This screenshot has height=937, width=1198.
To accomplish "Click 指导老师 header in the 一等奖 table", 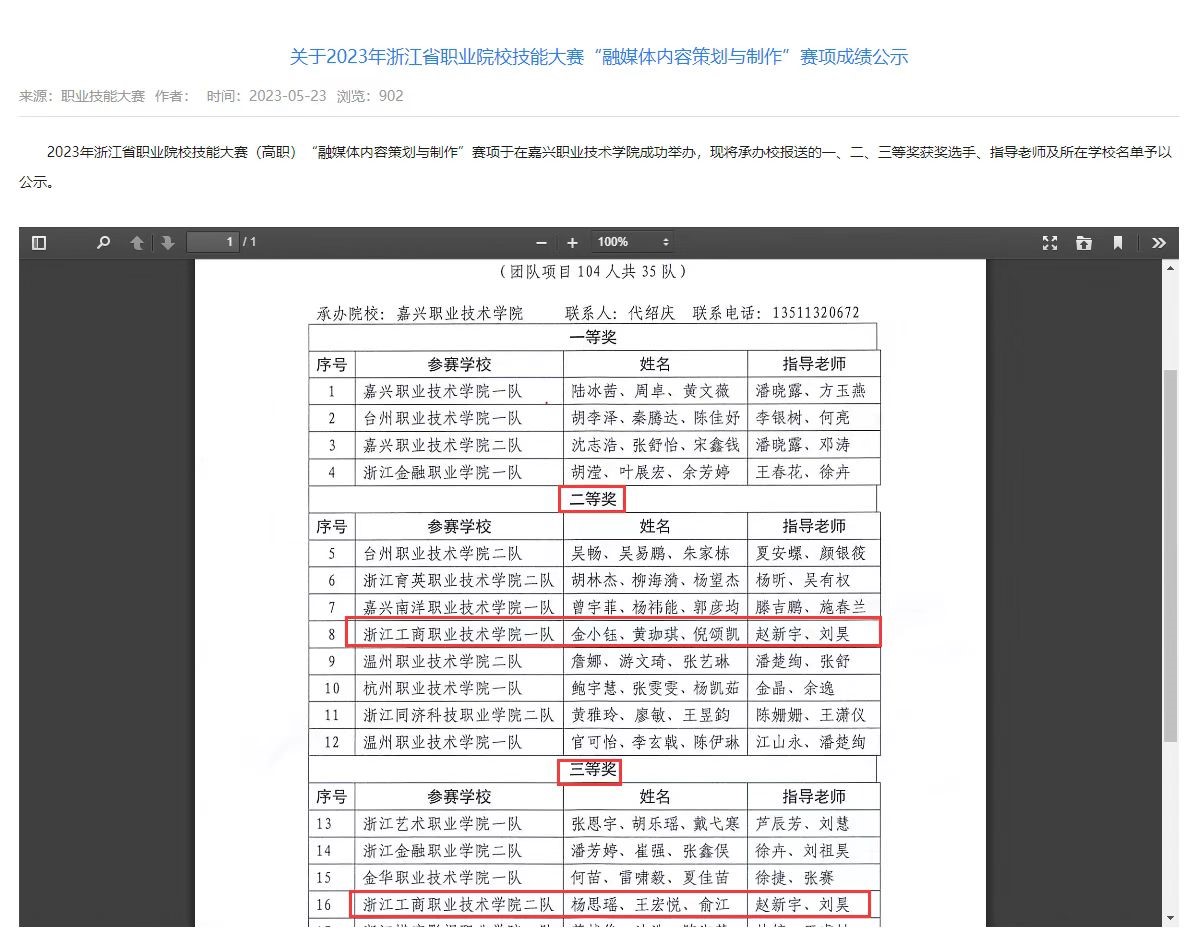I will coord(814,365).
